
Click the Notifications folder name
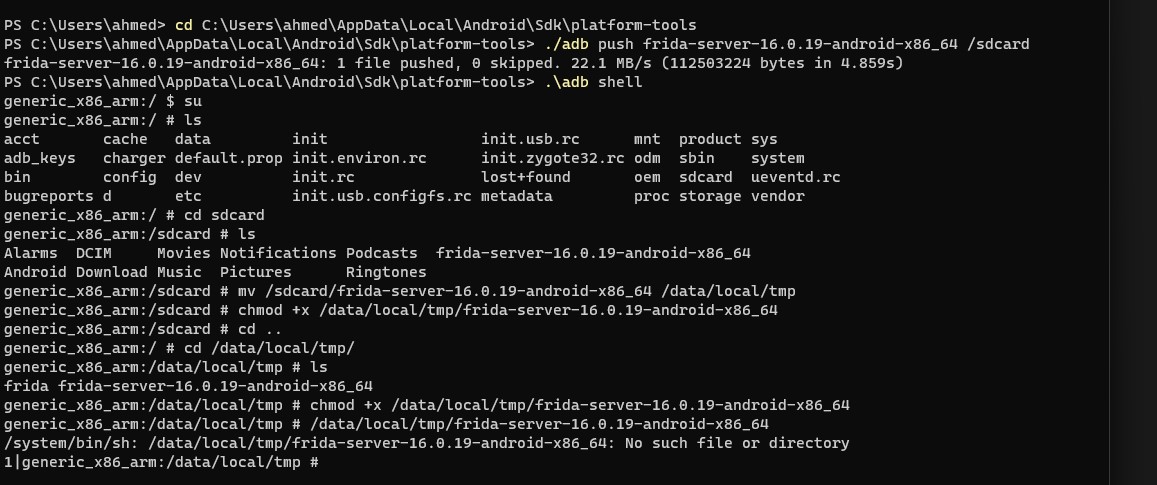tap(278, 253)
